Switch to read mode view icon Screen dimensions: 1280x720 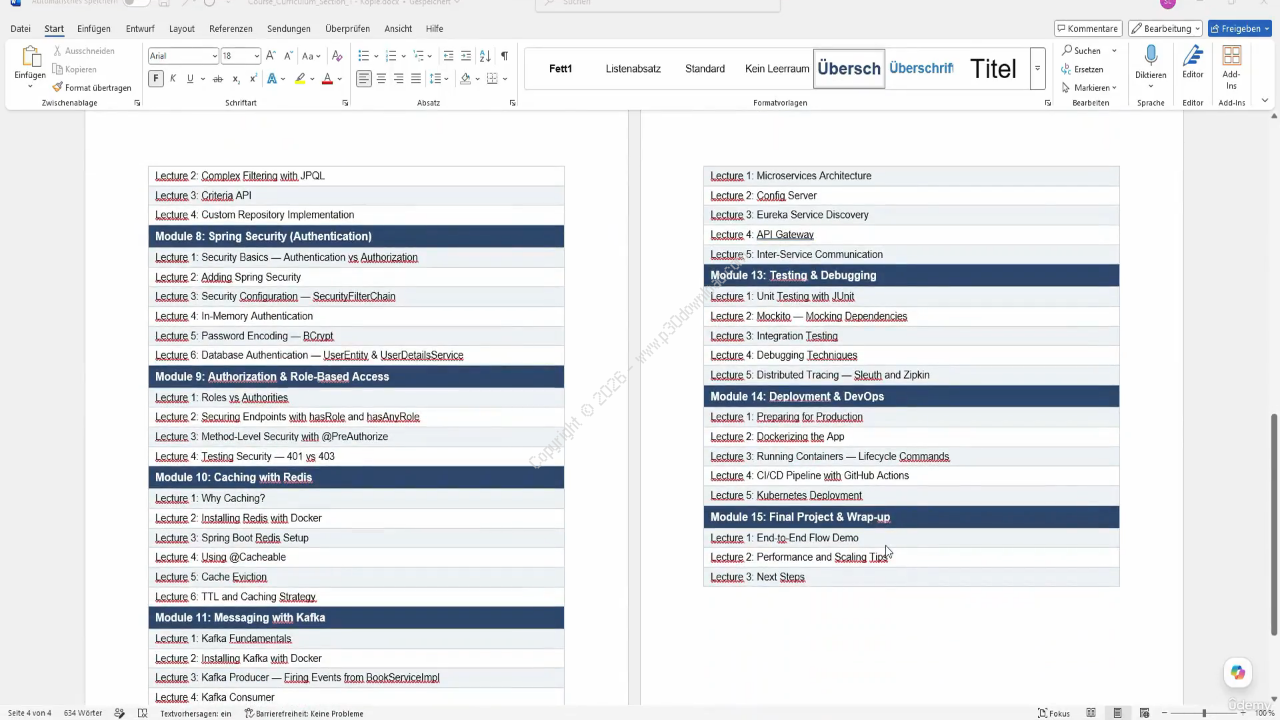pyautogui.click(x=1091, y=713)
